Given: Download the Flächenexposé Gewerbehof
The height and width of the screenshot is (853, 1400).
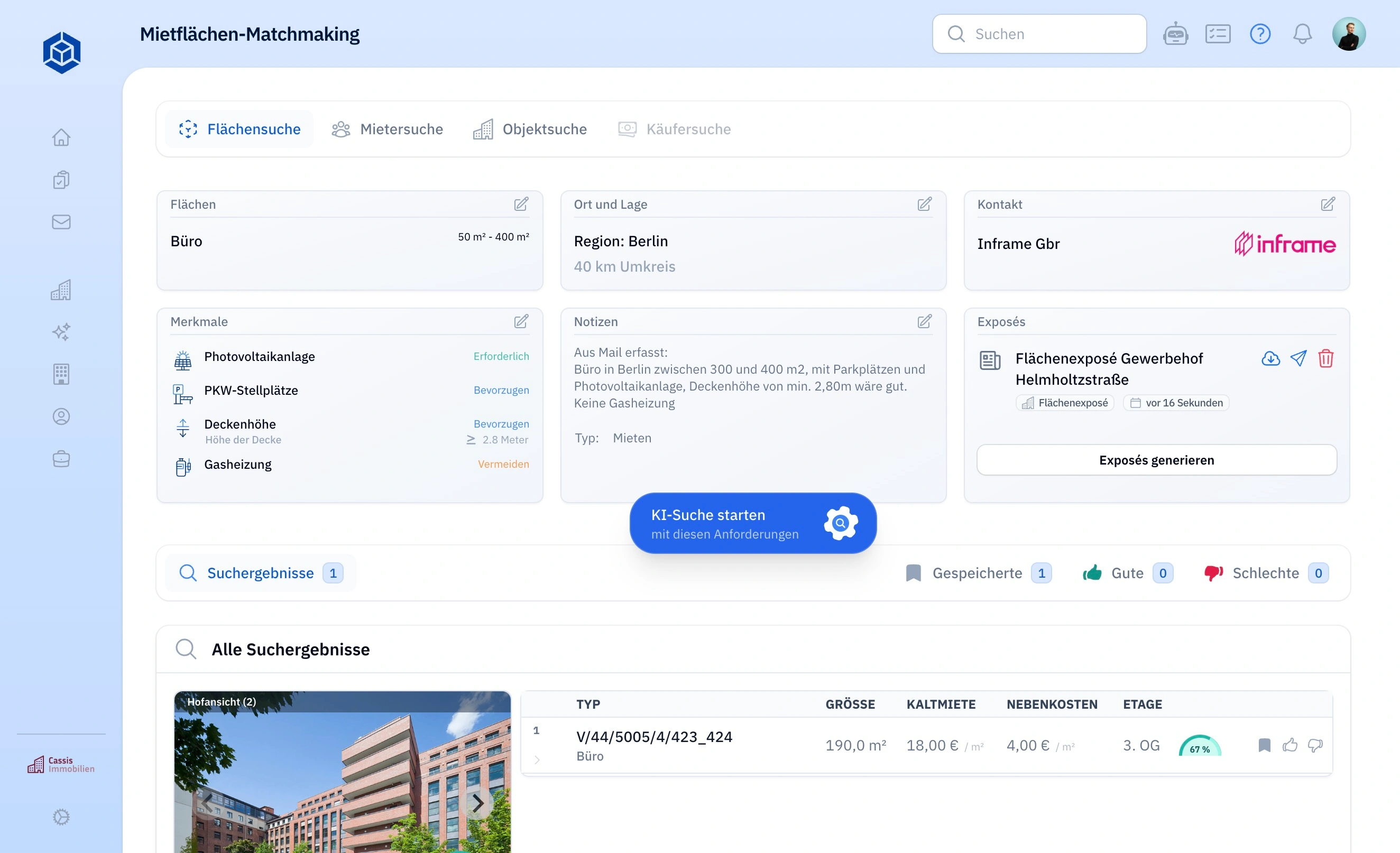Looking at the screenshot, I should point(1271,359).
